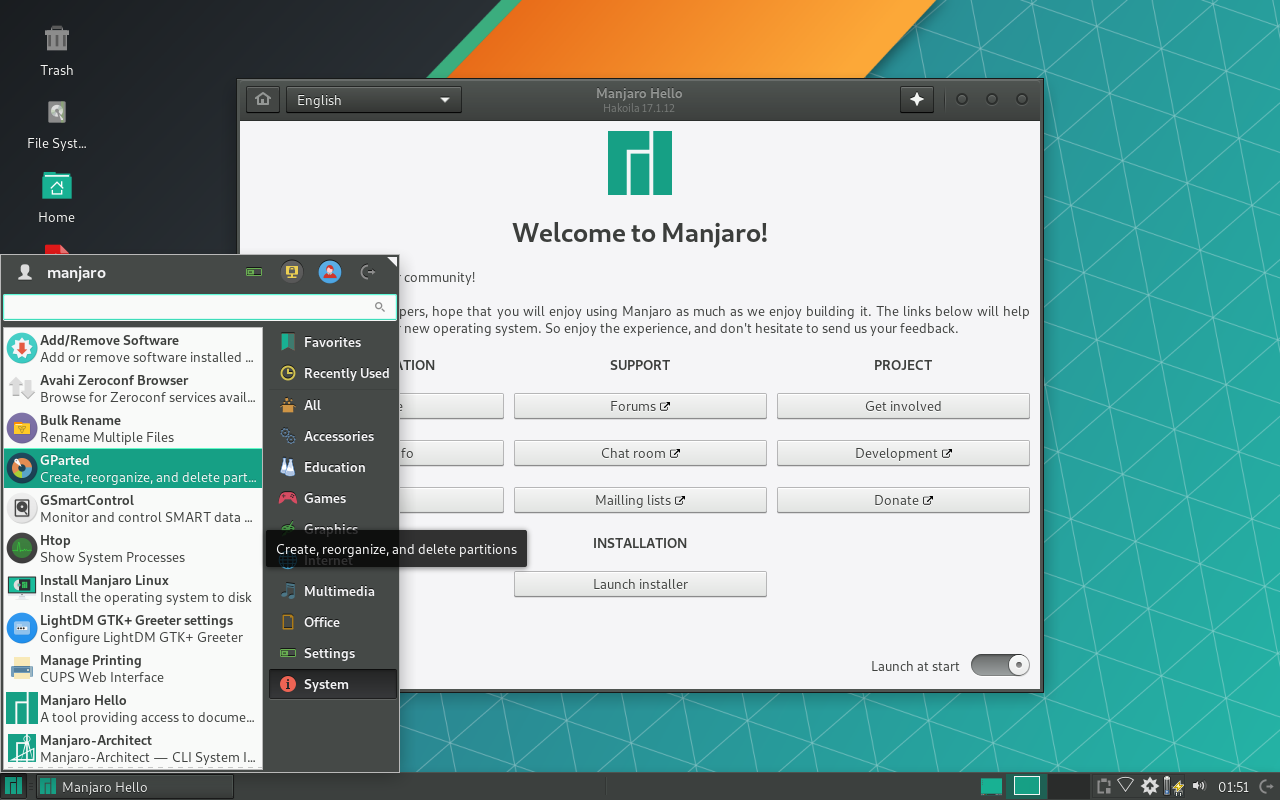Toggle the Launch at start switch

(999, 665)
